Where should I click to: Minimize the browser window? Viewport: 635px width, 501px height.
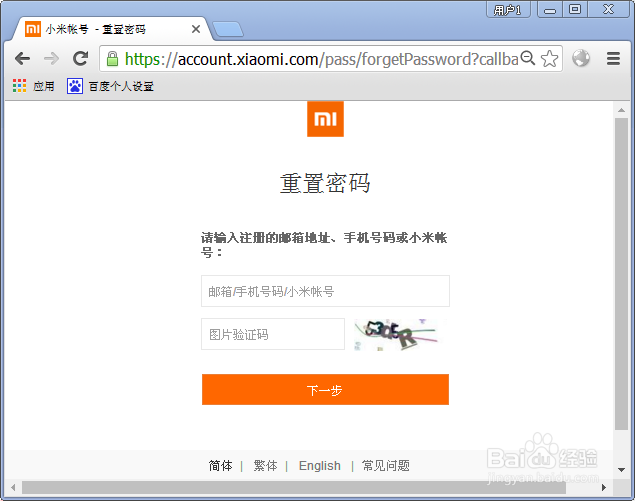[550, 9]
